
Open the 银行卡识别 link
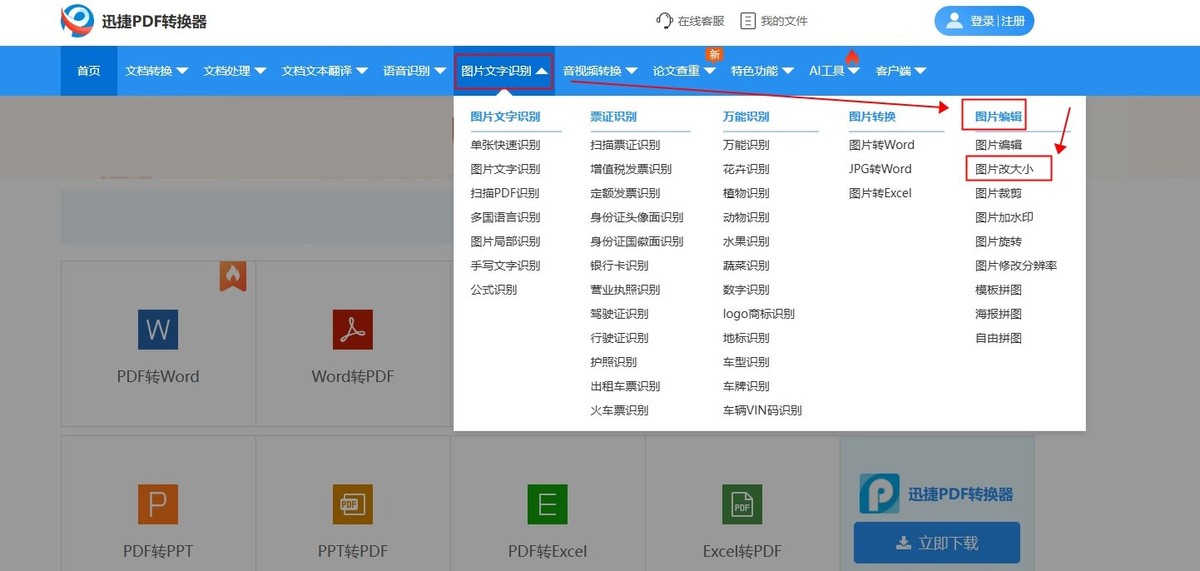[x=619, y=265]
